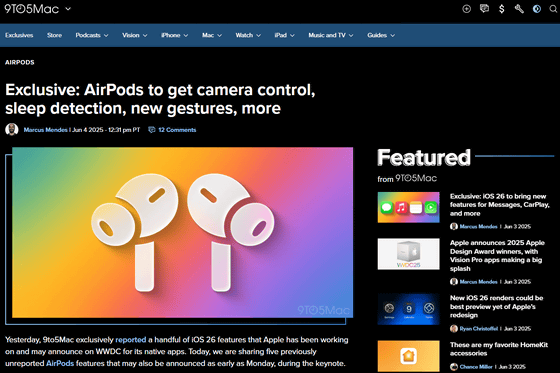Viewport: 560px width, 373px height.
Task: Click the dollar sign icon
Action: click(x=501, y=9)
